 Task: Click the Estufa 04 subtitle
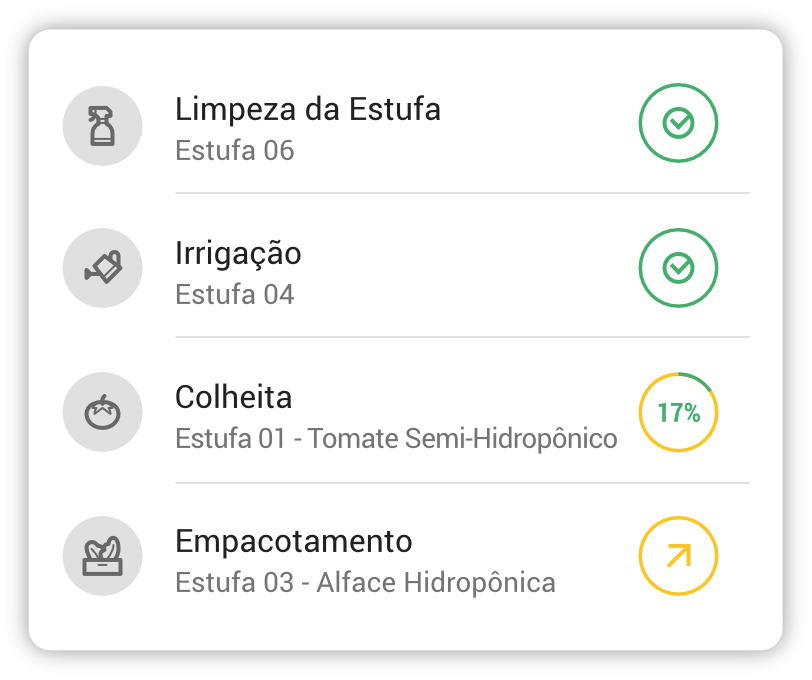(x=234, y=295)
